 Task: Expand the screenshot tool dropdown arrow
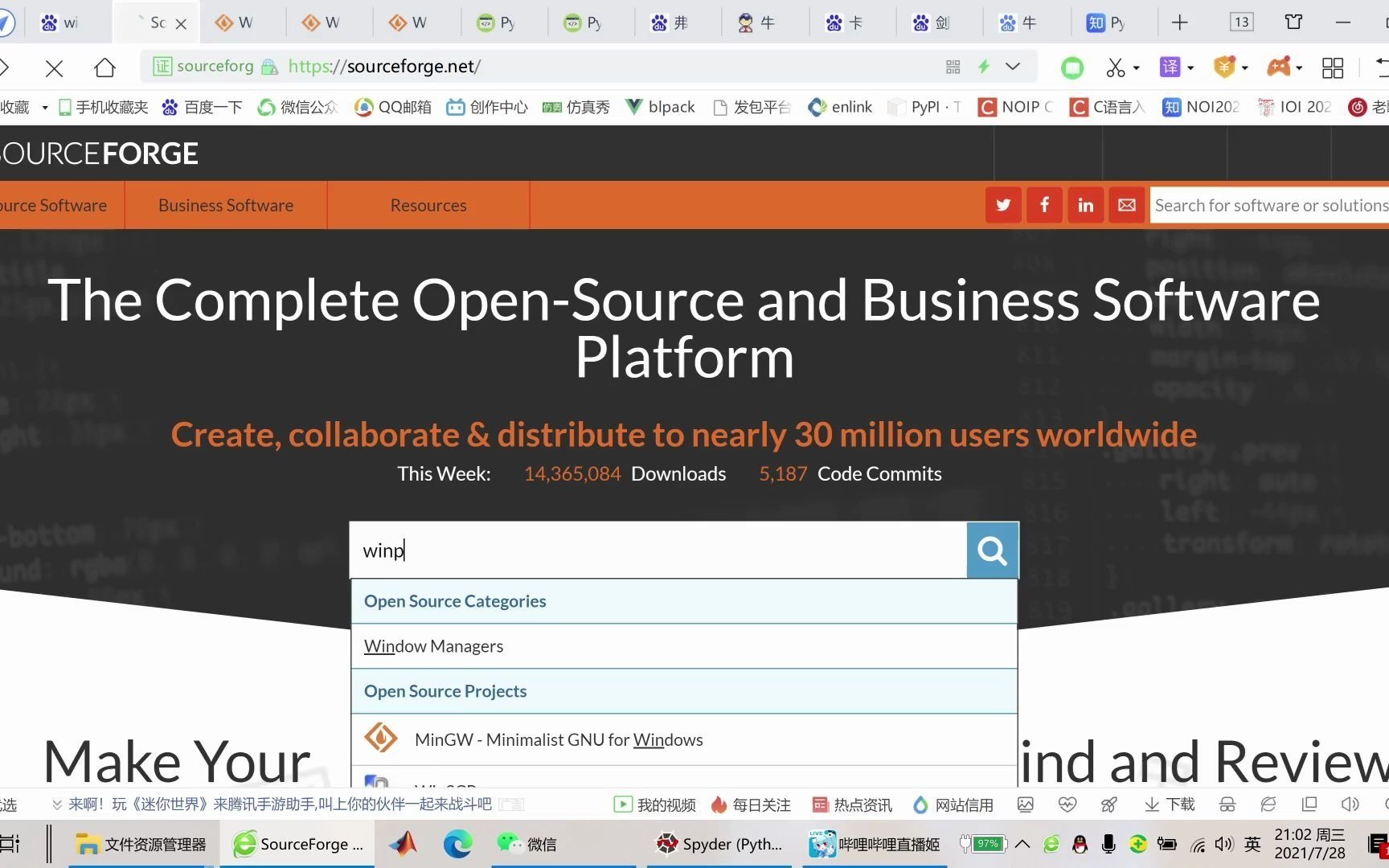pos(1137,68)
